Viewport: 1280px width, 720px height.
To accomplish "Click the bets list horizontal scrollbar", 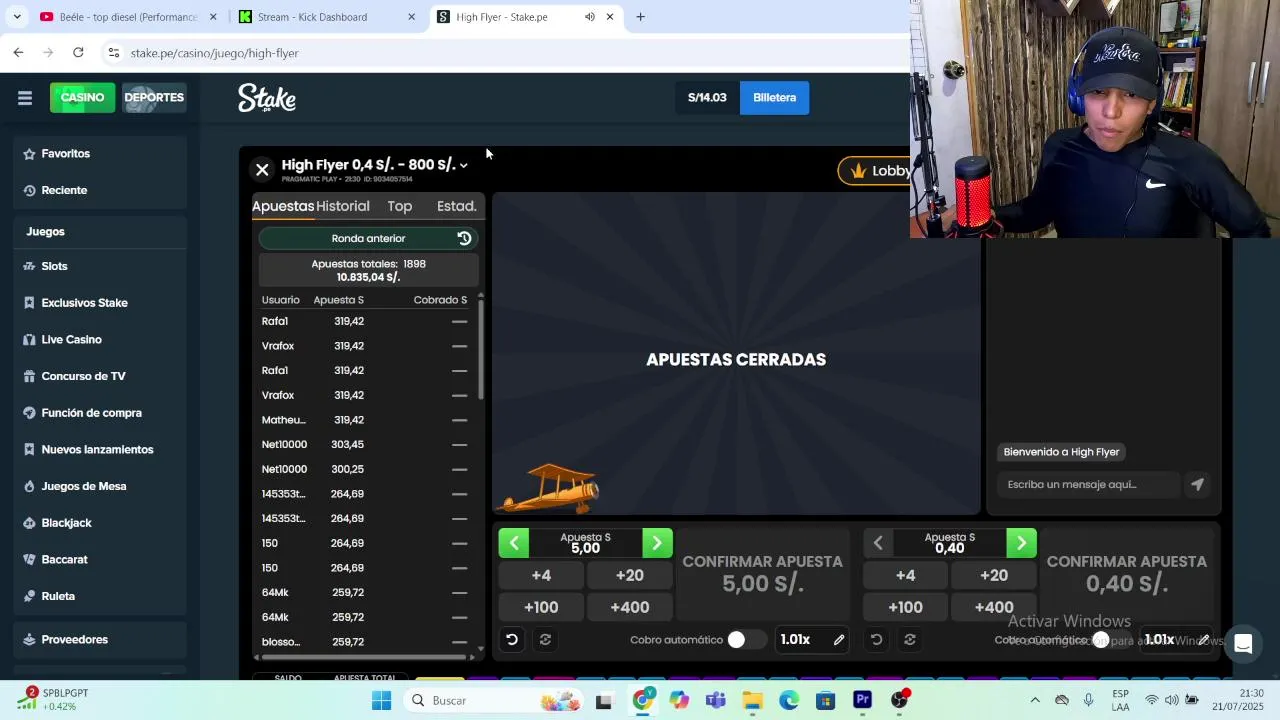I will point(364,657).
